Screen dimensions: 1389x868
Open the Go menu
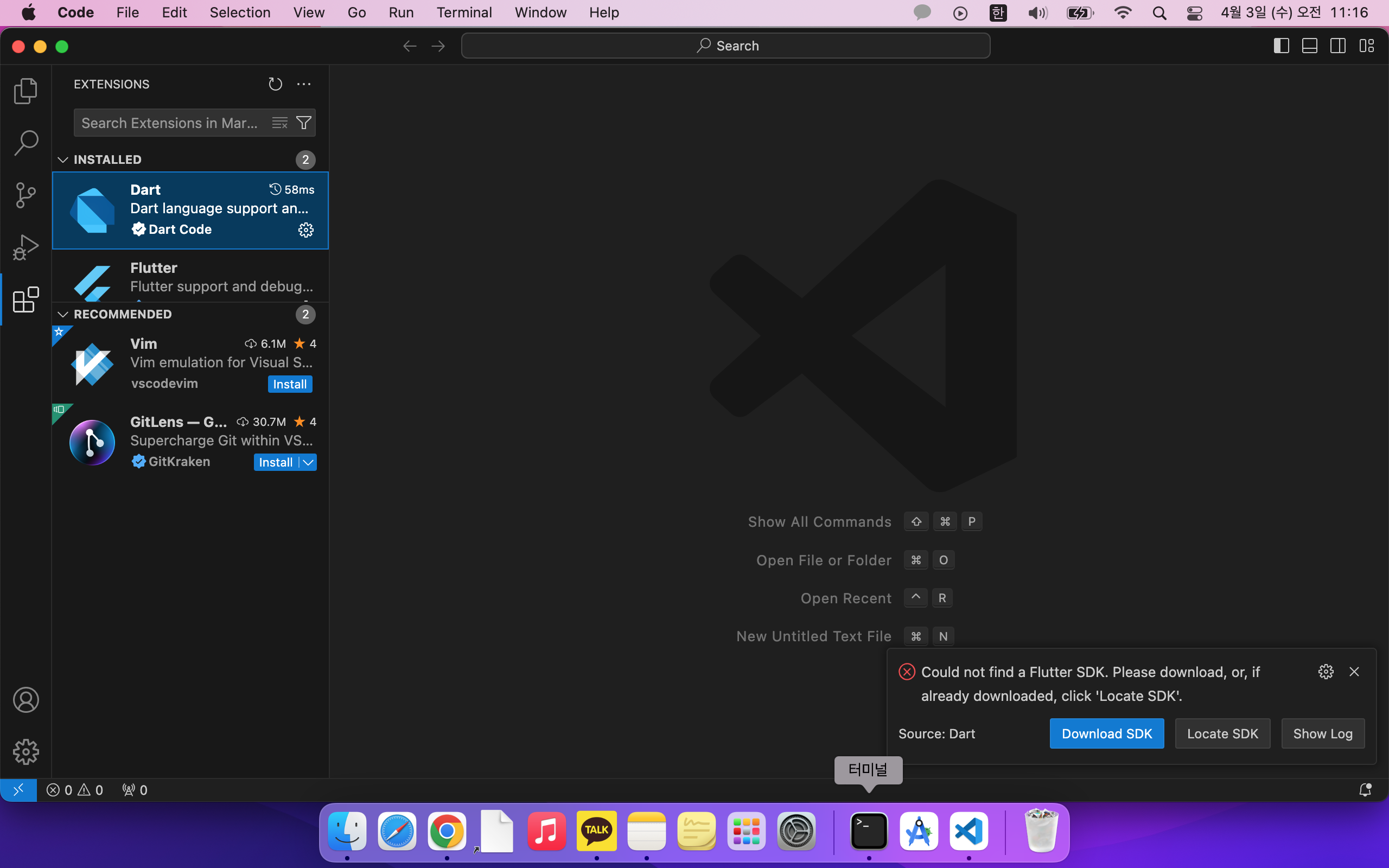pyautogui.click(x=356, y=12)
